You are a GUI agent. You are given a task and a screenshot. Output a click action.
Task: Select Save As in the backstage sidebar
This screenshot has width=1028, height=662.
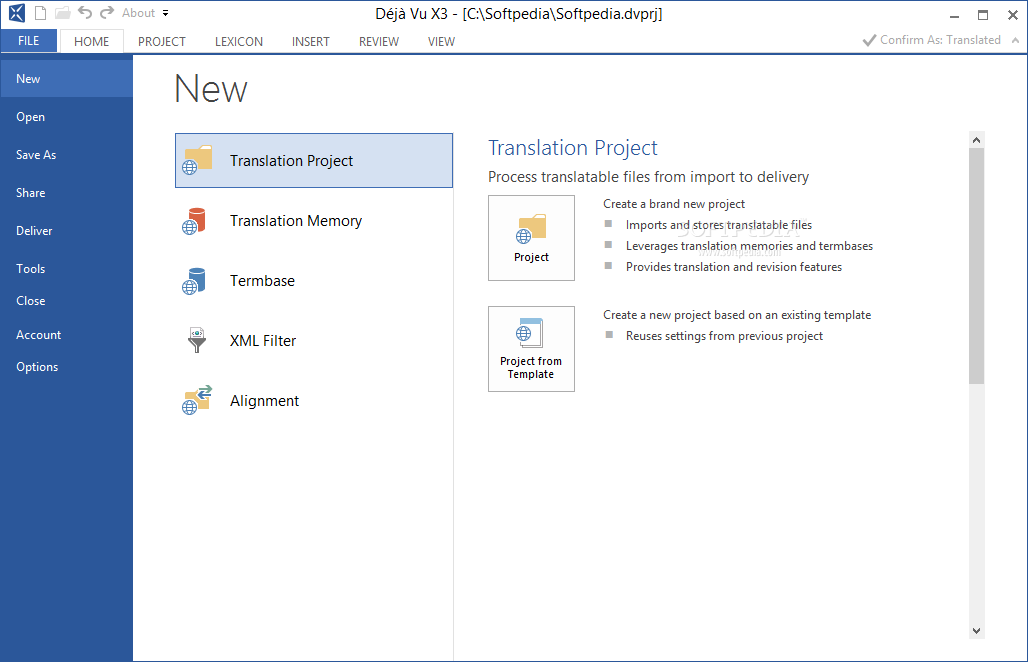point(66,155)
